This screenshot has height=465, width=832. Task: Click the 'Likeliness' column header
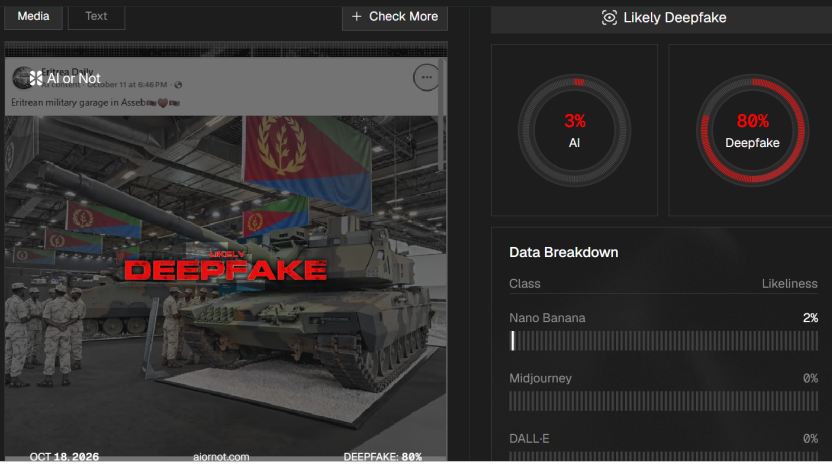pos(790,283)
